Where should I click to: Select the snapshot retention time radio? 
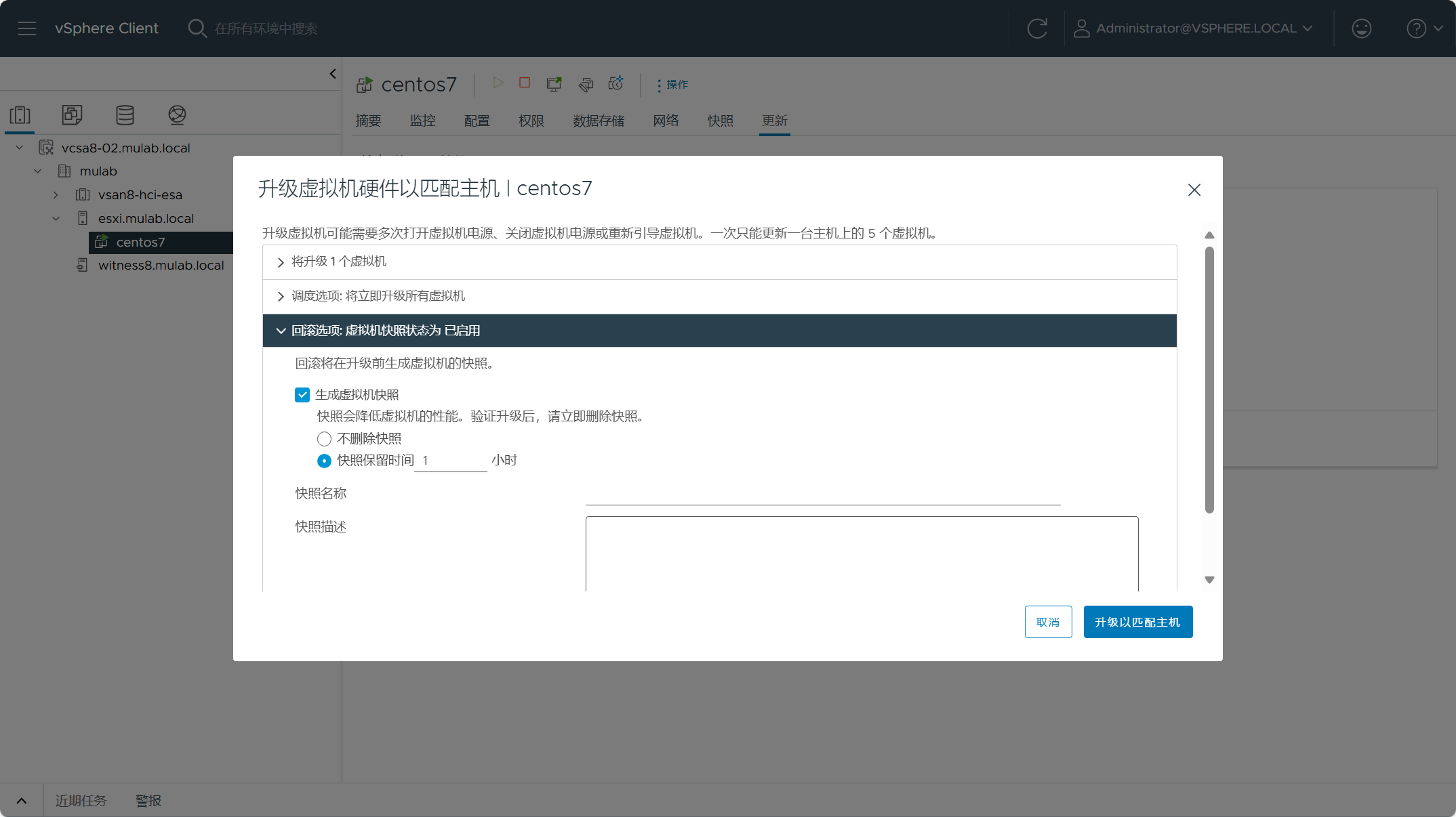tap(324, 461)
